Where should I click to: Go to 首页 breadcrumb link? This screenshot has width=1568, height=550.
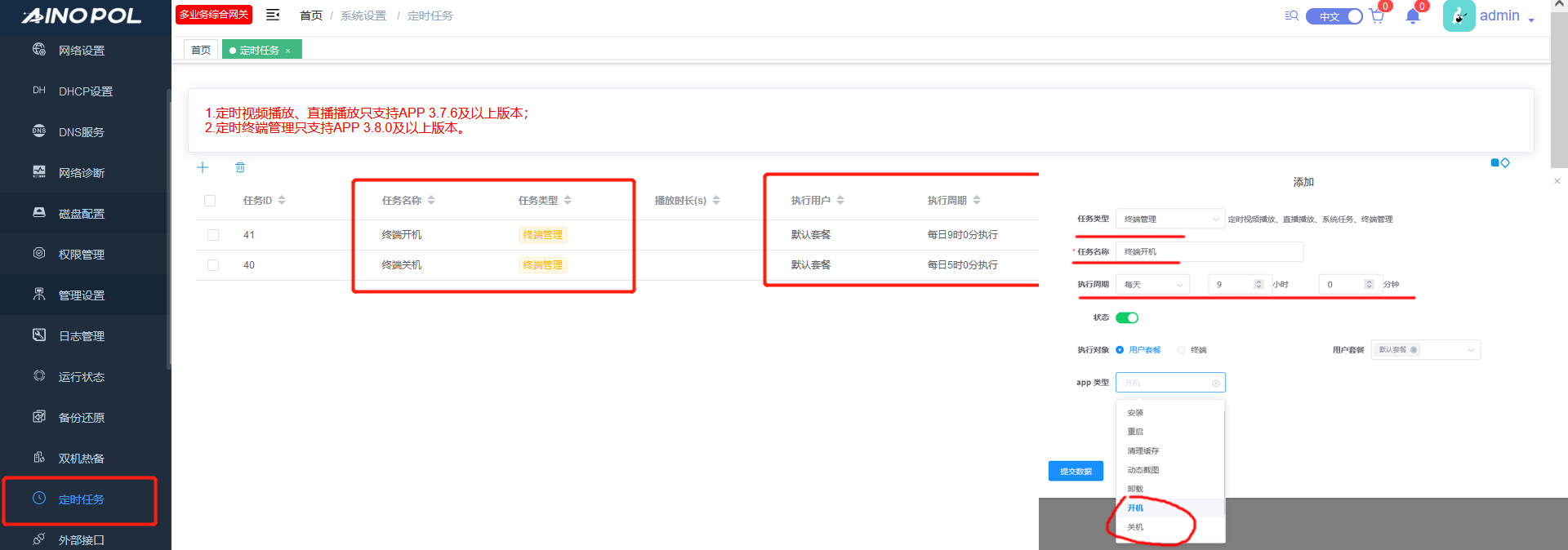[x=310, y=16]
